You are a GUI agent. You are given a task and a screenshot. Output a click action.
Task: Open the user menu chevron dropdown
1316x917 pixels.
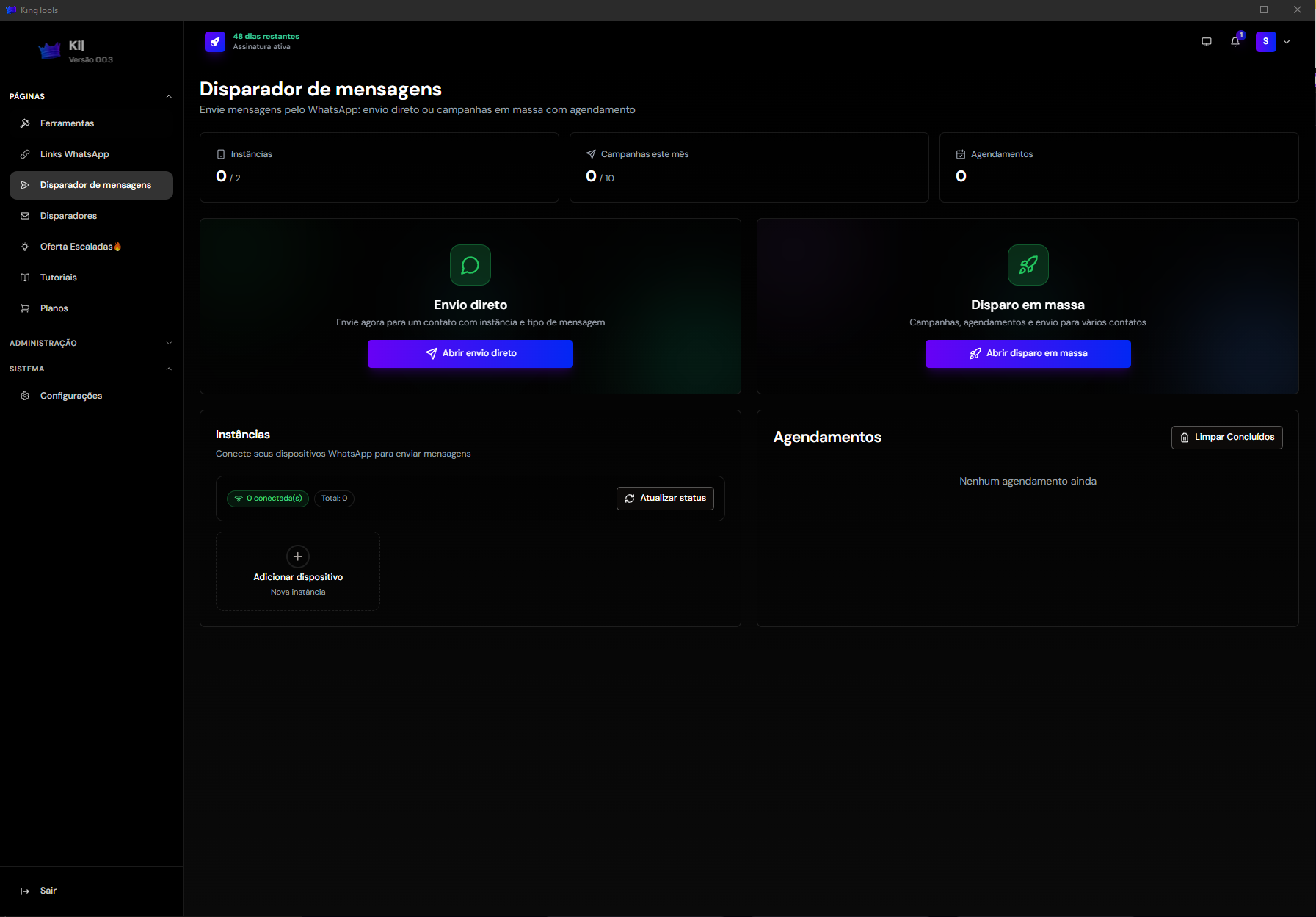(1287, 42)
